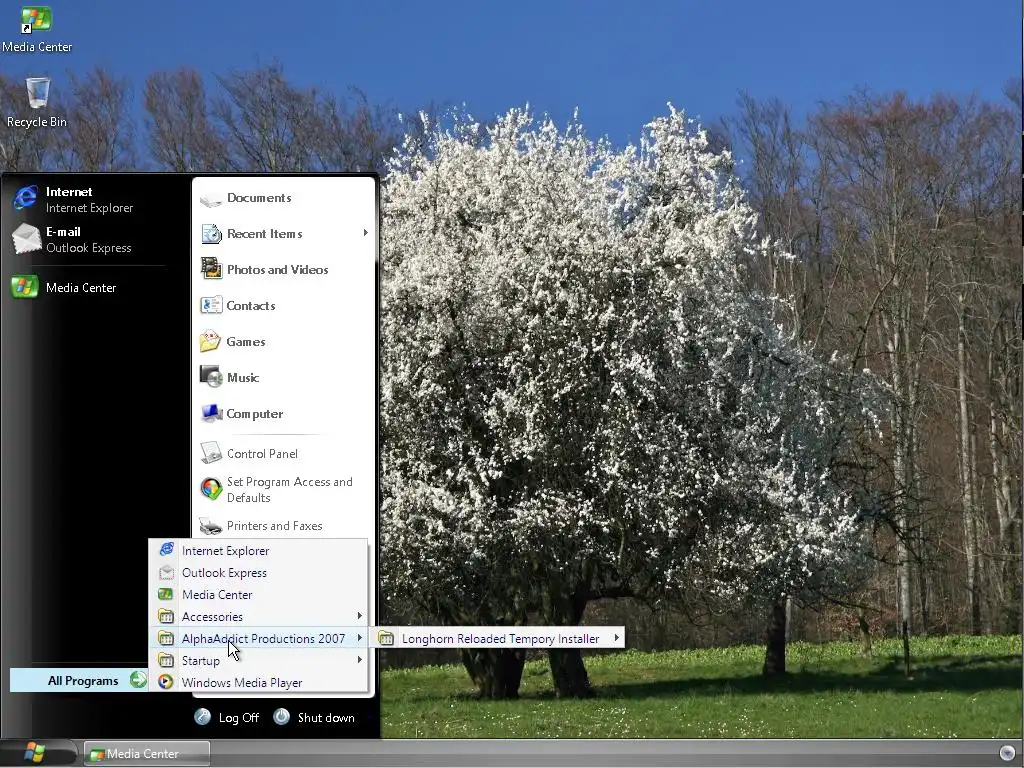Expand the AlphaAddict Productions 2007 submenu arrow

pos(359,638)
